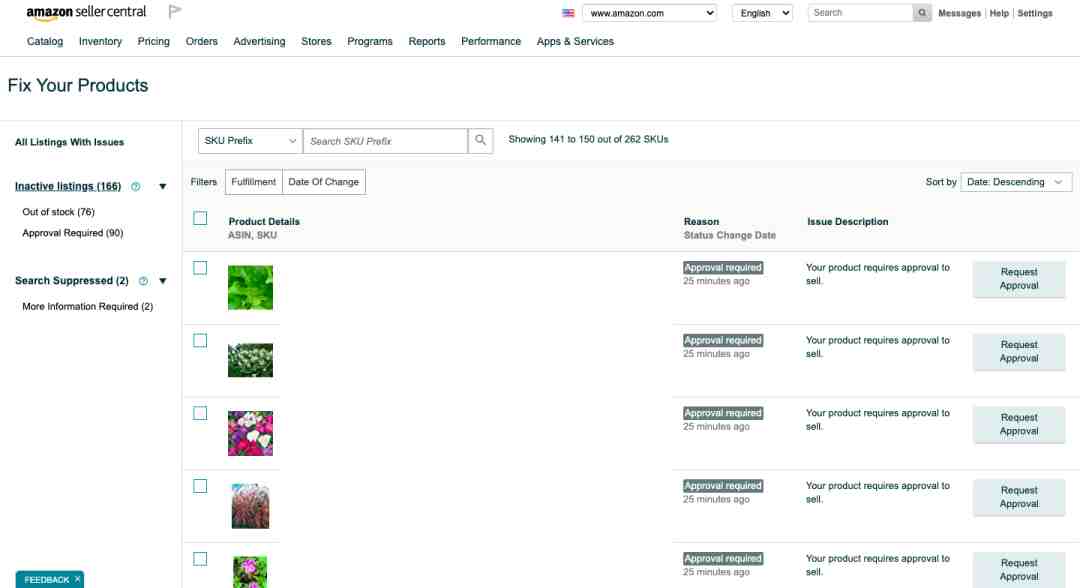Request Approval for petunias product
Image resolution: width=1080 pixels, height=588 pixels.
[x=1019, y=424]
